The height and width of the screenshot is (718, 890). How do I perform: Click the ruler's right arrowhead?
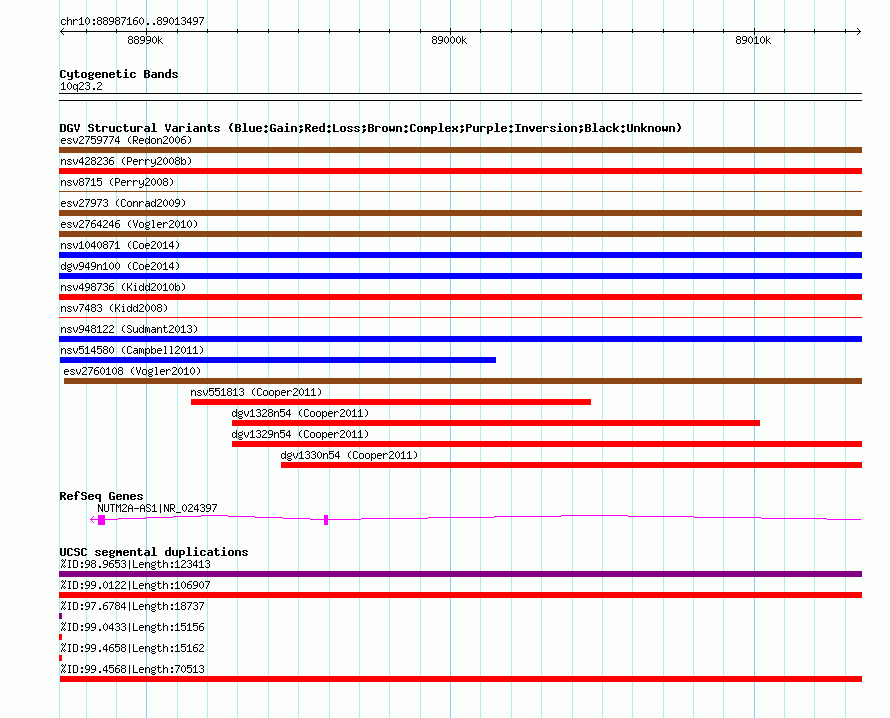pos(859,32)
